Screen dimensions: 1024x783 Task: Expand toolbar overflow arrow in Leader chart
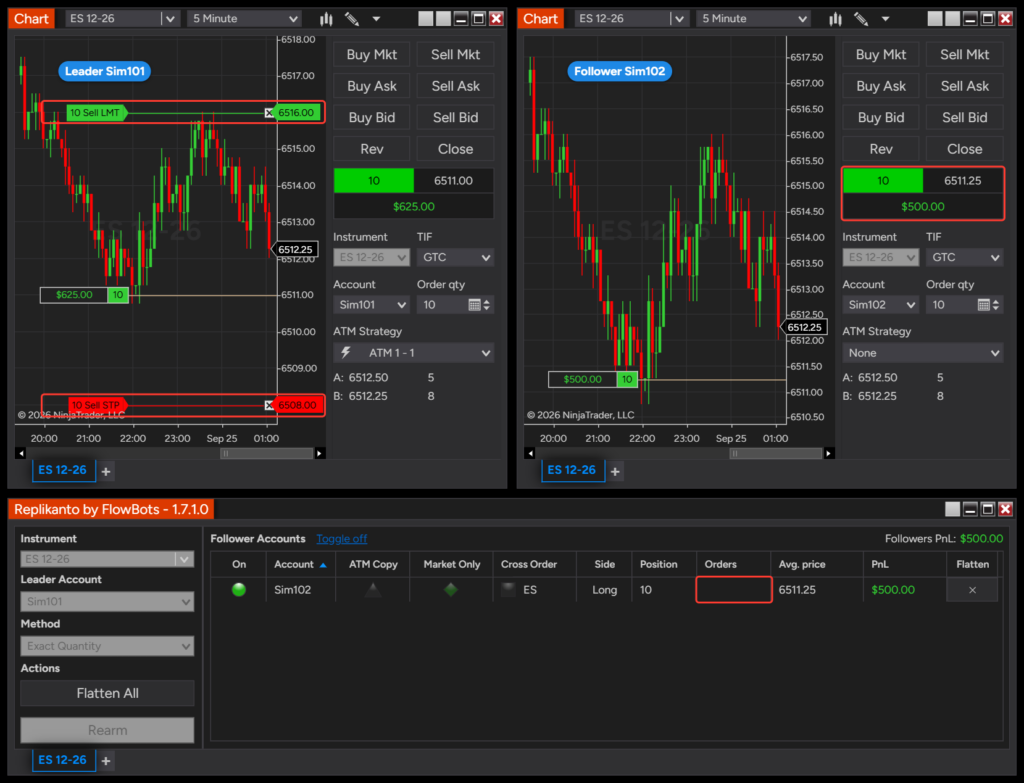(x=376, y=19)
